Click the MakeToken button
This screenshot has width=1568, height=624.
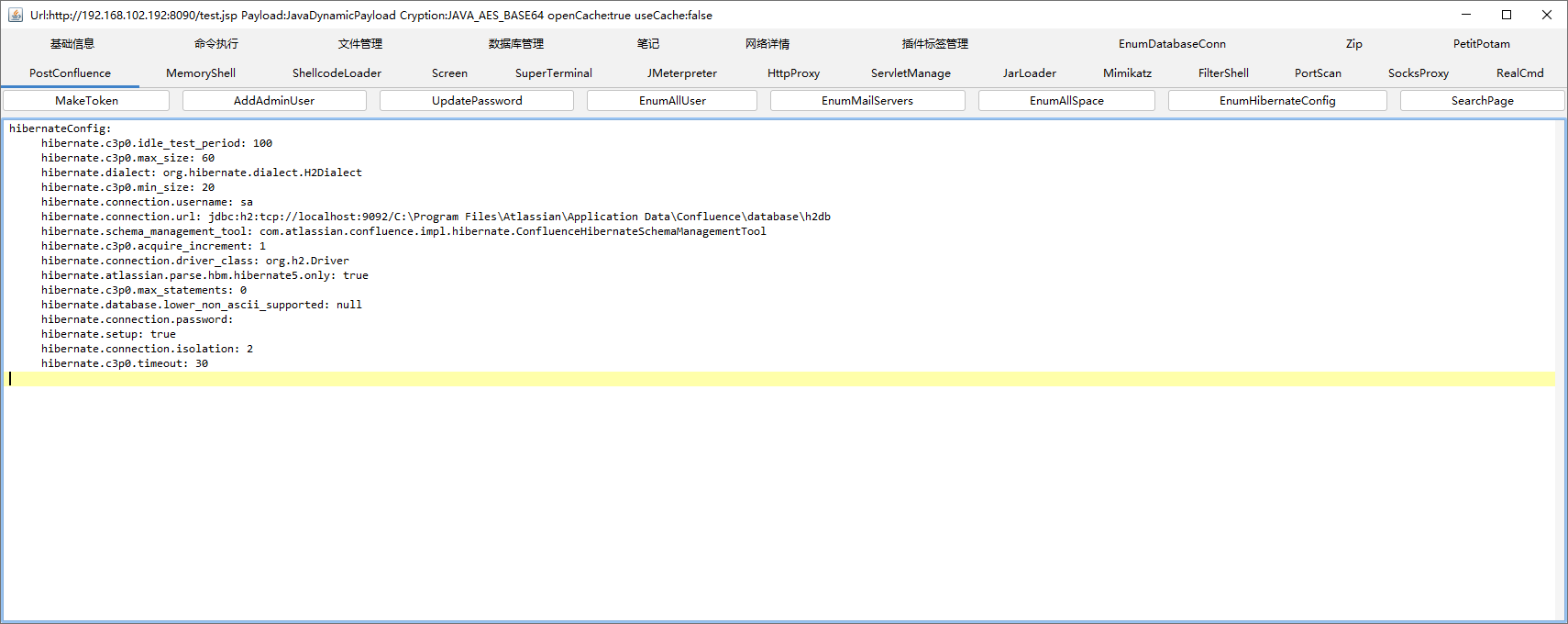(x=86, y=101)
